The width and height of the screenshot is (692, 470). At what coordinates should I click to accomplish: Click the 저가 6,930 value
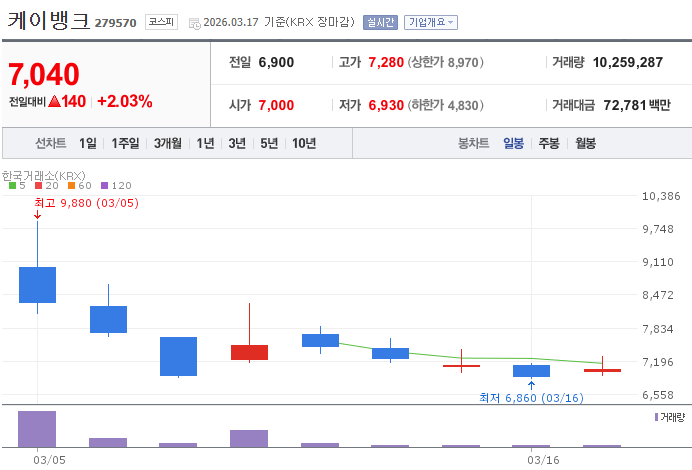(x=386, y=105)
